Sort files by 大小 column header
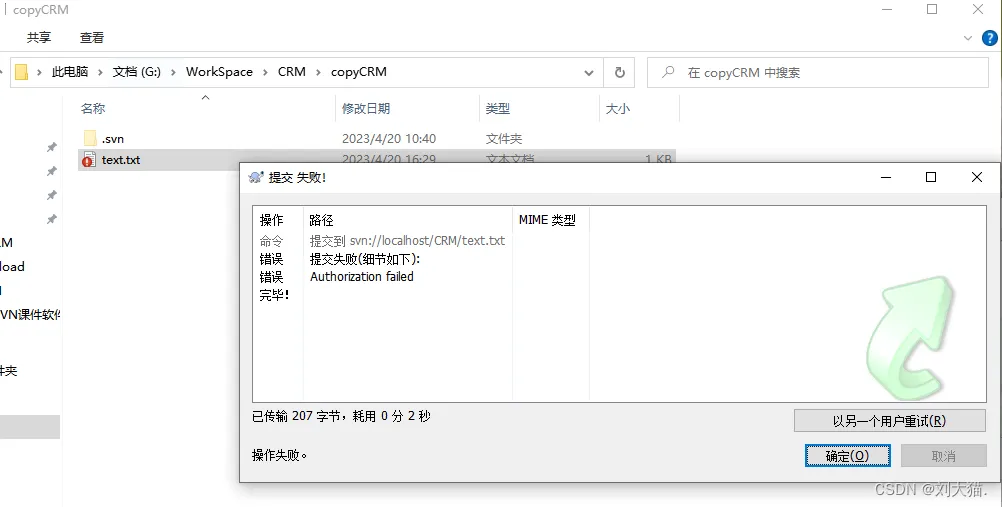Image resolution: width=1002 pixels, height=507 pixels. [617, 109]
